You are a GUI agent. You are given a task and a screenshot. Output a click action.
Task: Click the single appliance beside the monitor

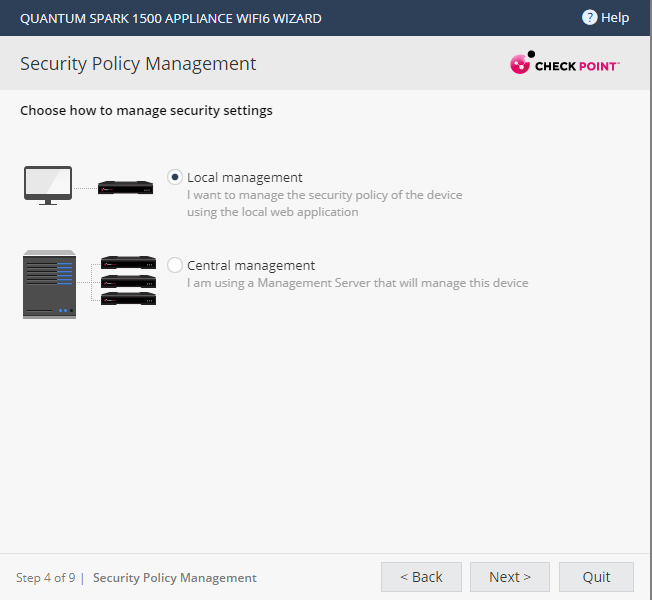pos(126,188)
